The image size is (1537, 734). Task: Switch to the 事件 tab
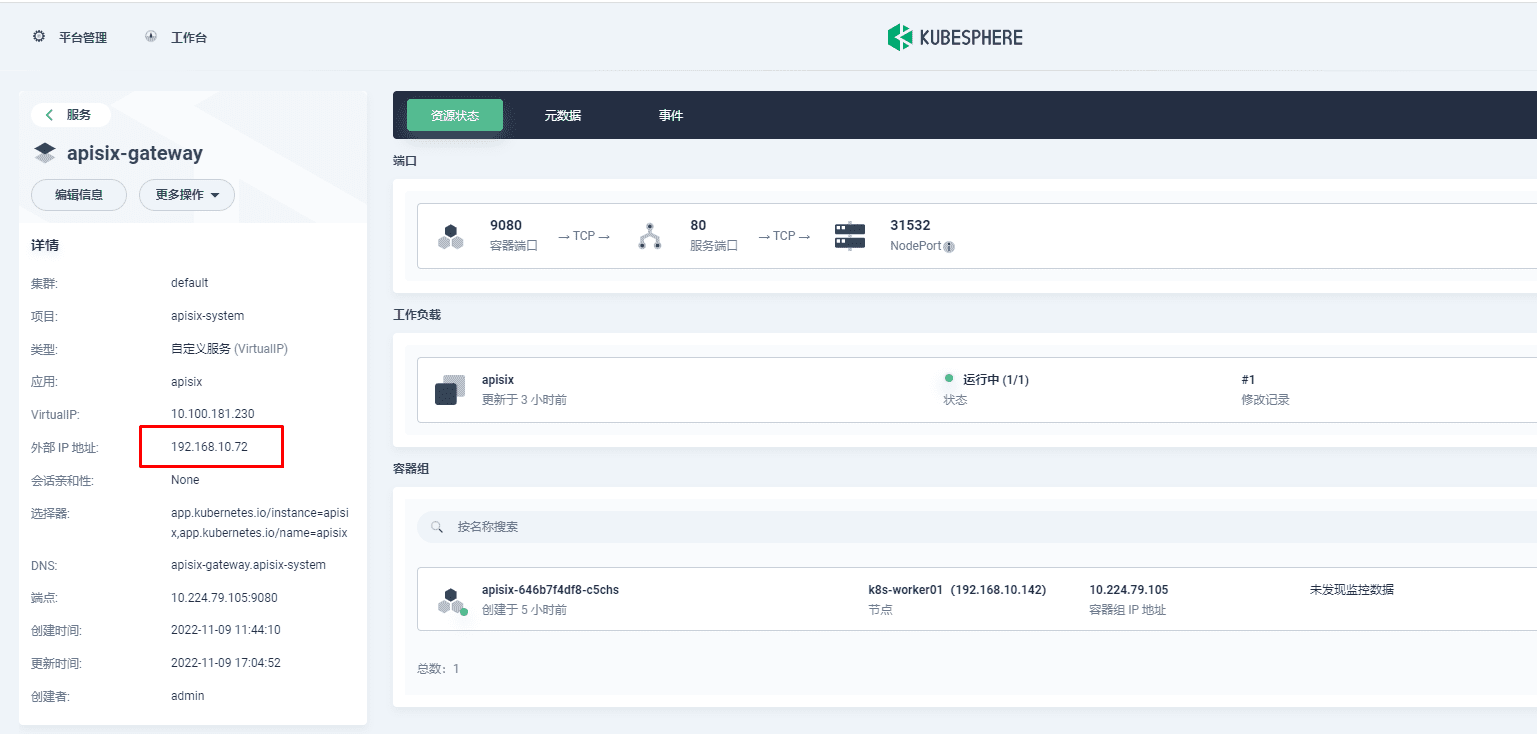tap(671, 116)
